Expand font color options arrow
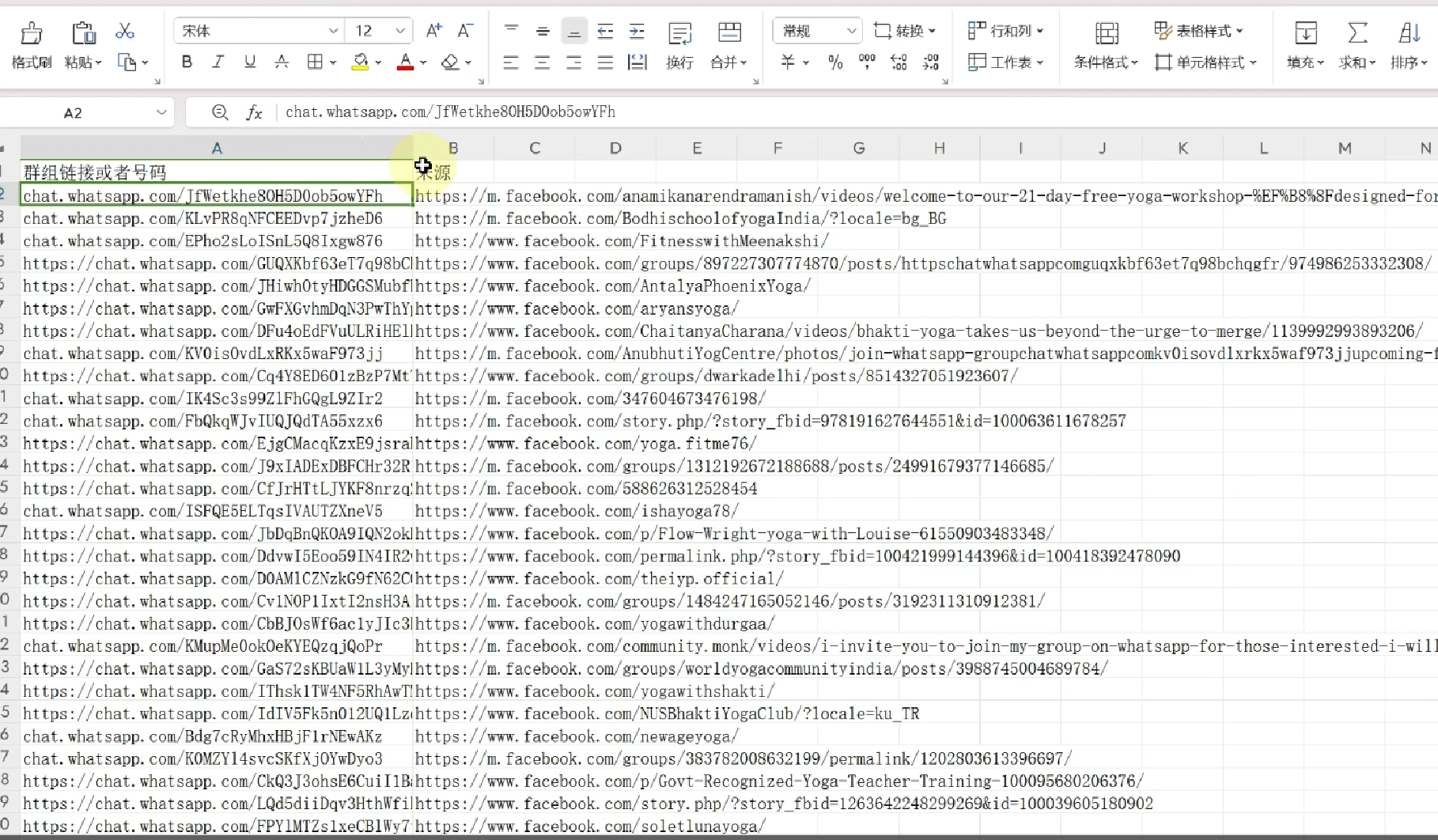 click(x=423, y=62)
